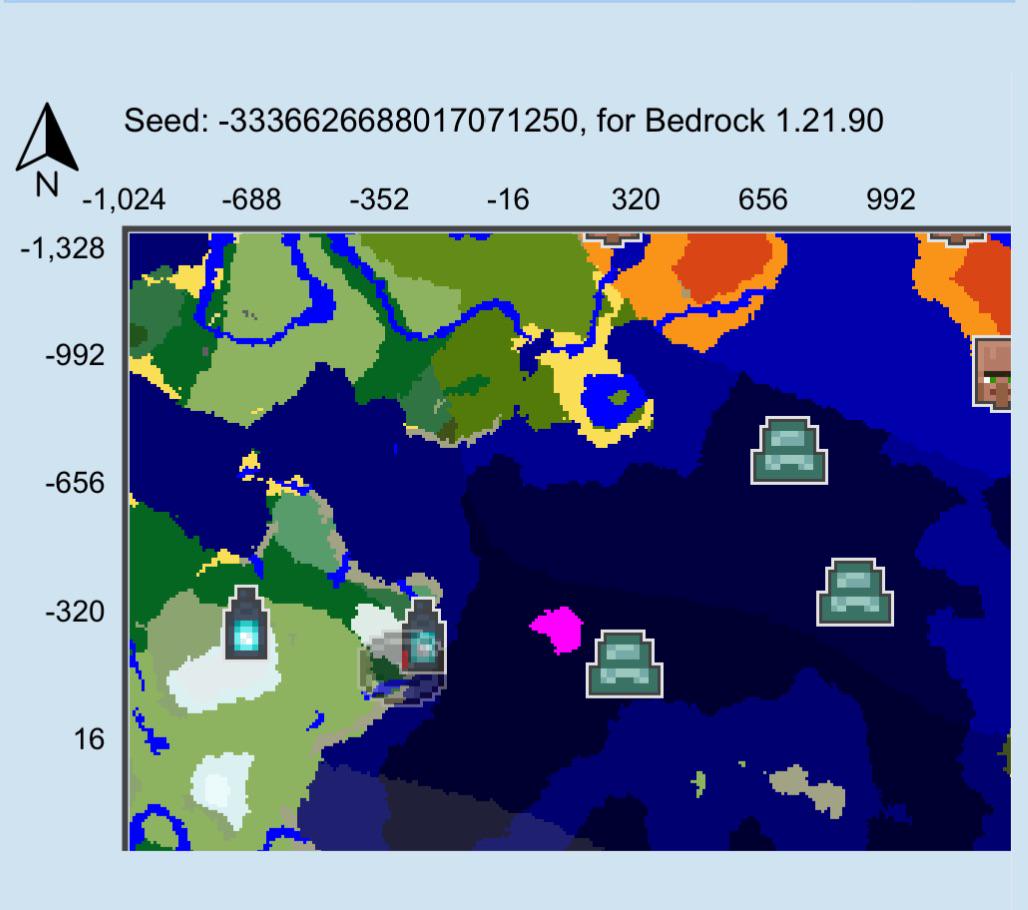Click the axis label "992"

point(890,199)
